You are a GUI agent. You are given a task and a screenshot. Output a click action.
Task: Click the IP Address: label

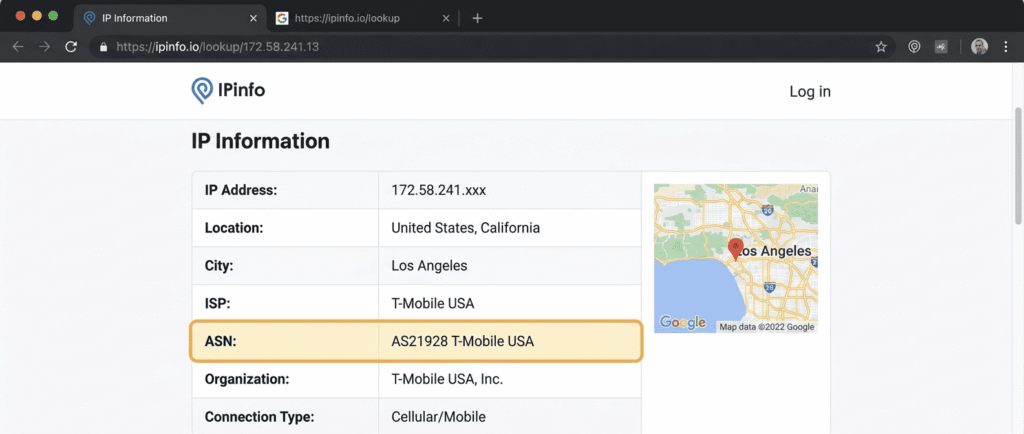click(x=241, y=191)
